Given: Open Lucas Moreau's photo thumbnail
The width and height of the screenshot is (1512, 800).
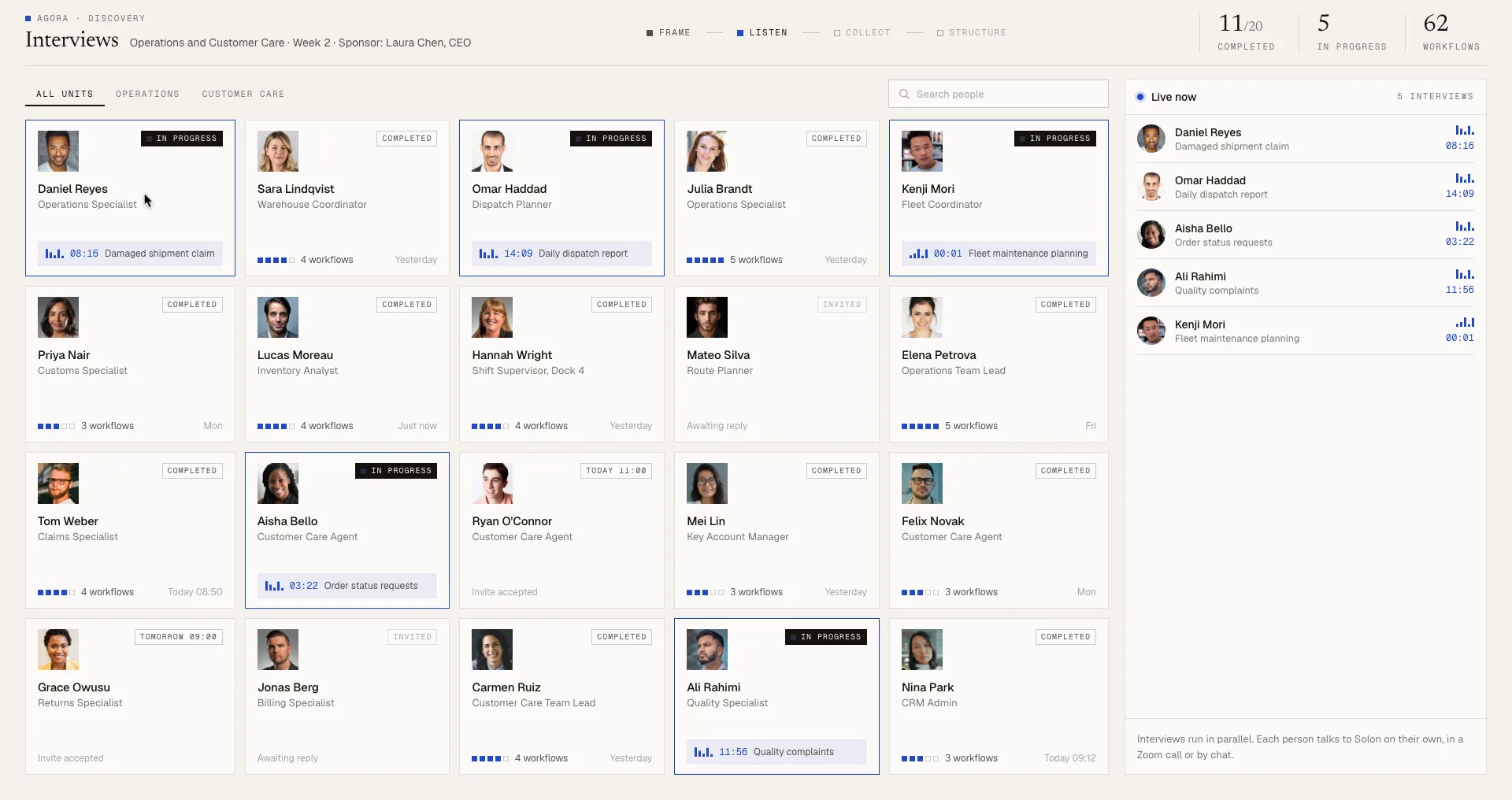Looking at the screenshot, I should (278, 317).
